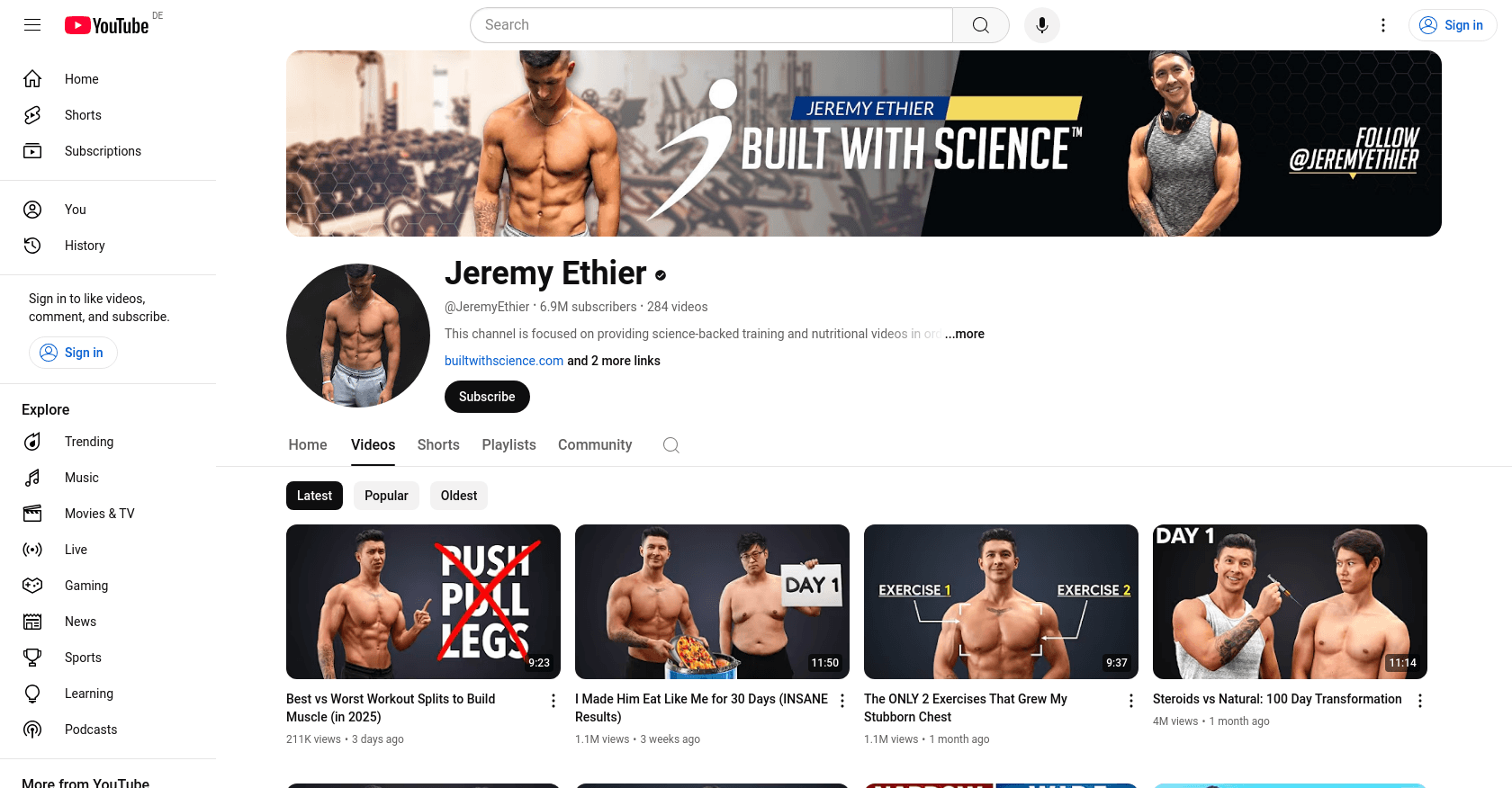Select the Oldest sort chip
Image resolution: width=1512 pixels, height=788 pixels.
tap(459, 496)
